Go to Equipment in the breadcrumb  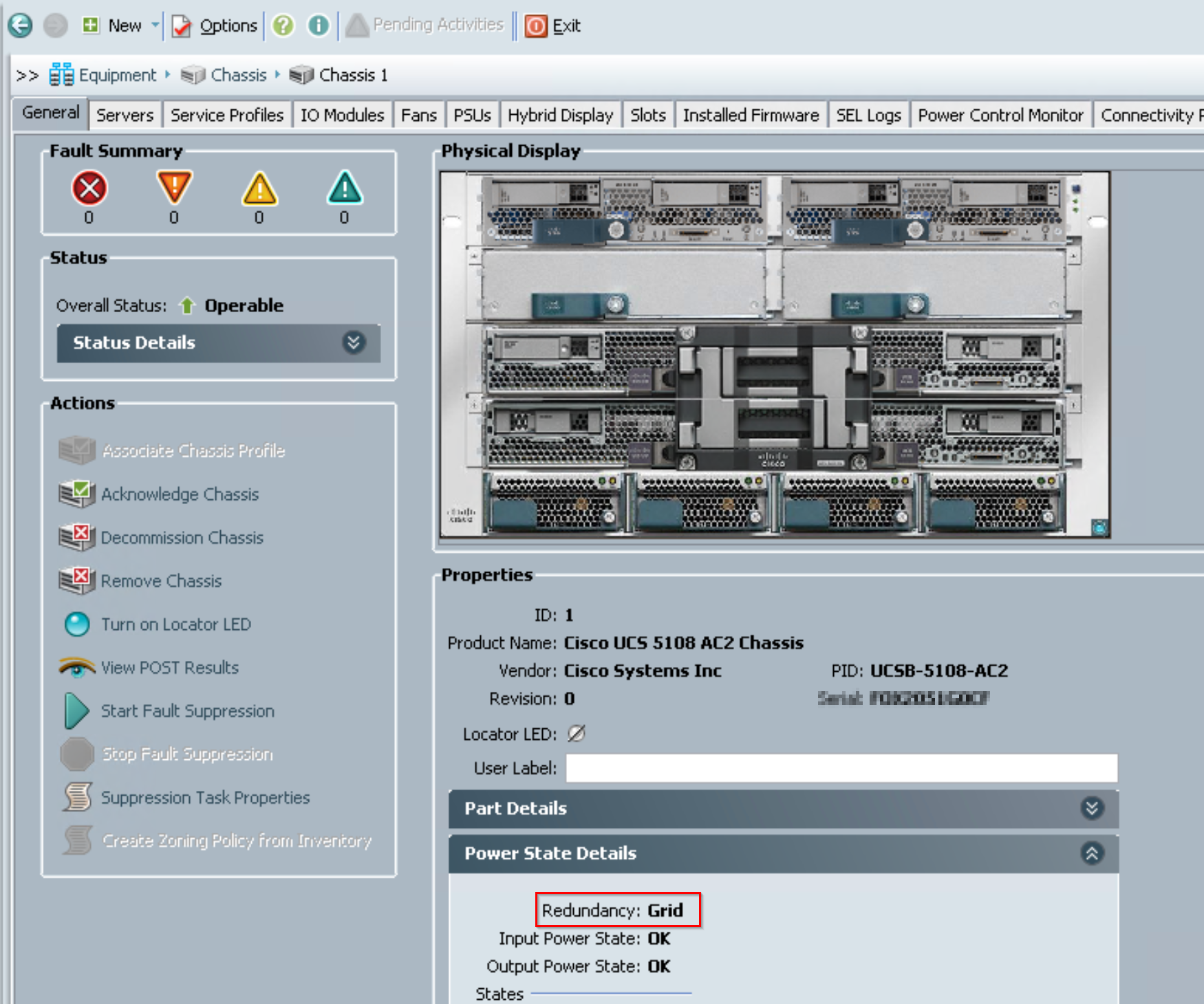(x=103, y=75)
